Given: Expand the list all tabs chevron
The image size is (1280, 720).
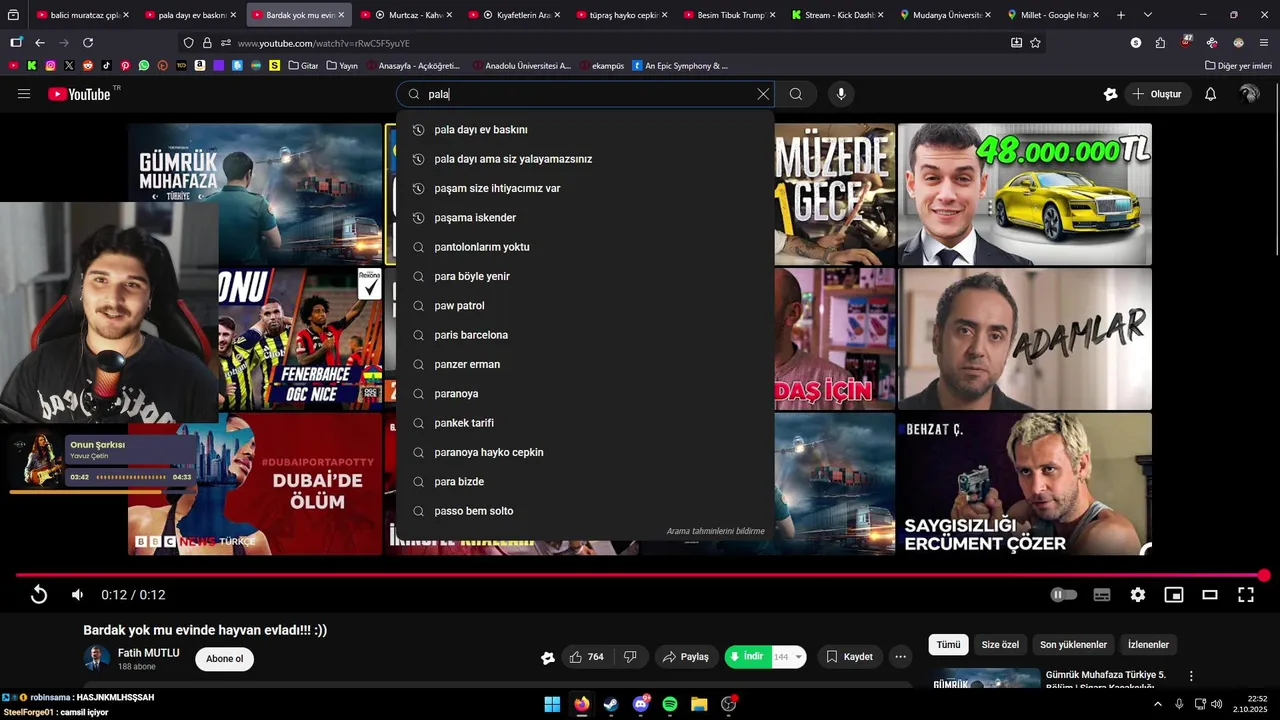Looking at the screenshot, I should point(1147,15).
